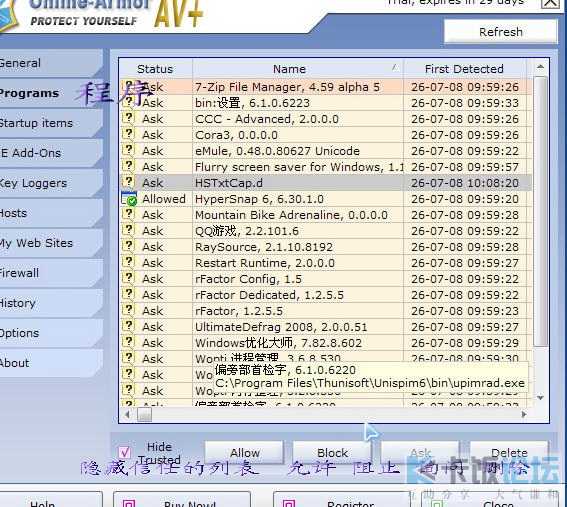
Task: Click the question-mark icon beside UltimateDefrag 2008
Action: (x=128, y=326)
